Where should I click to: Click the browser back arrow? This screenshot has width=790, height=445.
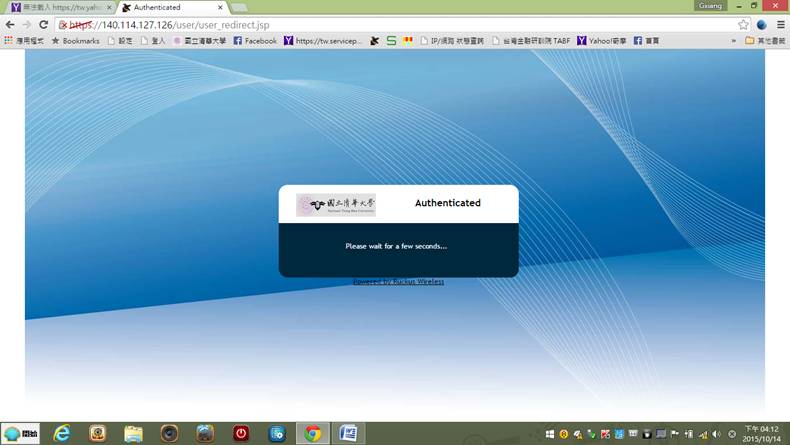tap(10, 24)
